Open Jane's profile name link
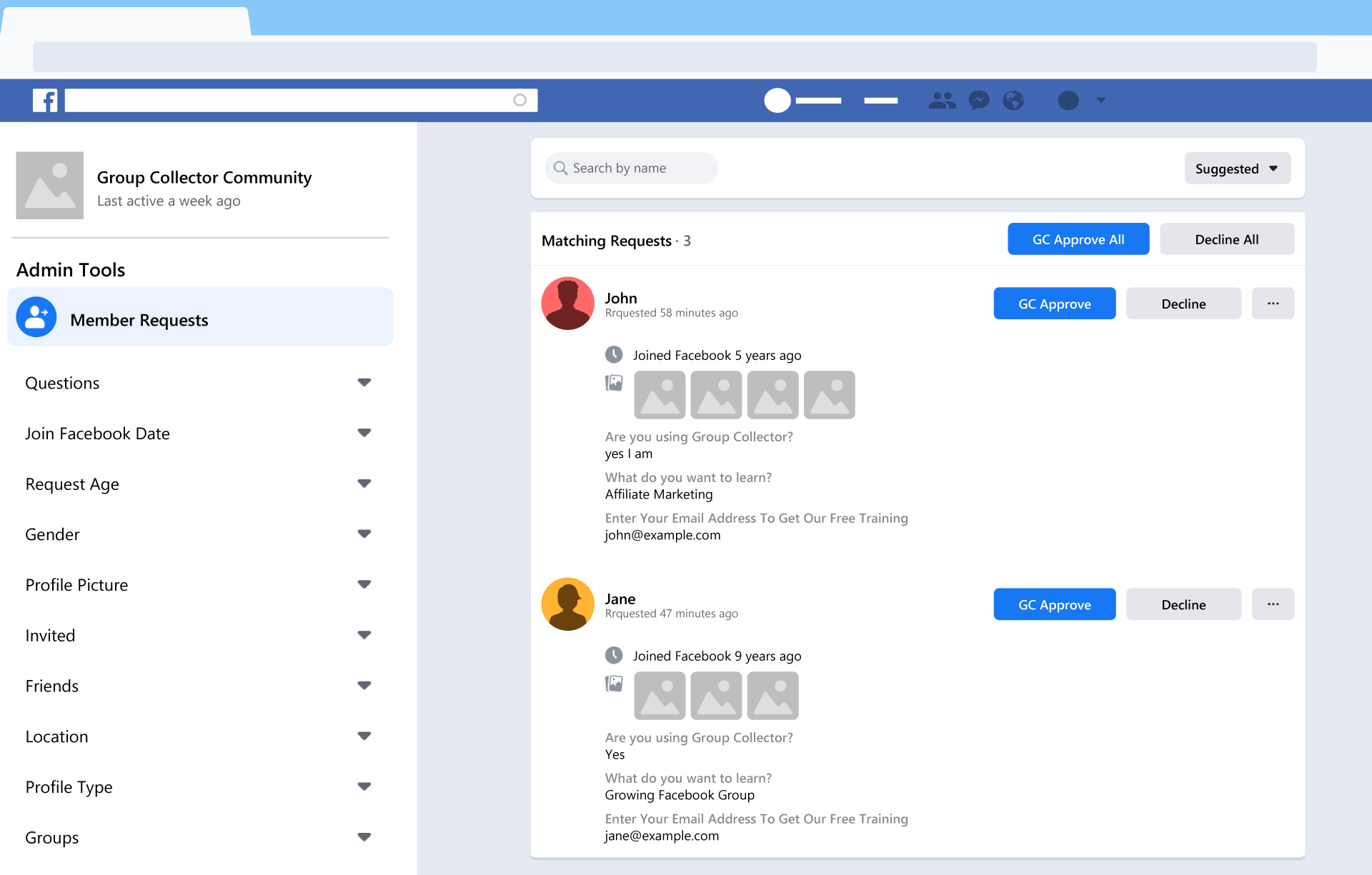 [x=620, y=599]
